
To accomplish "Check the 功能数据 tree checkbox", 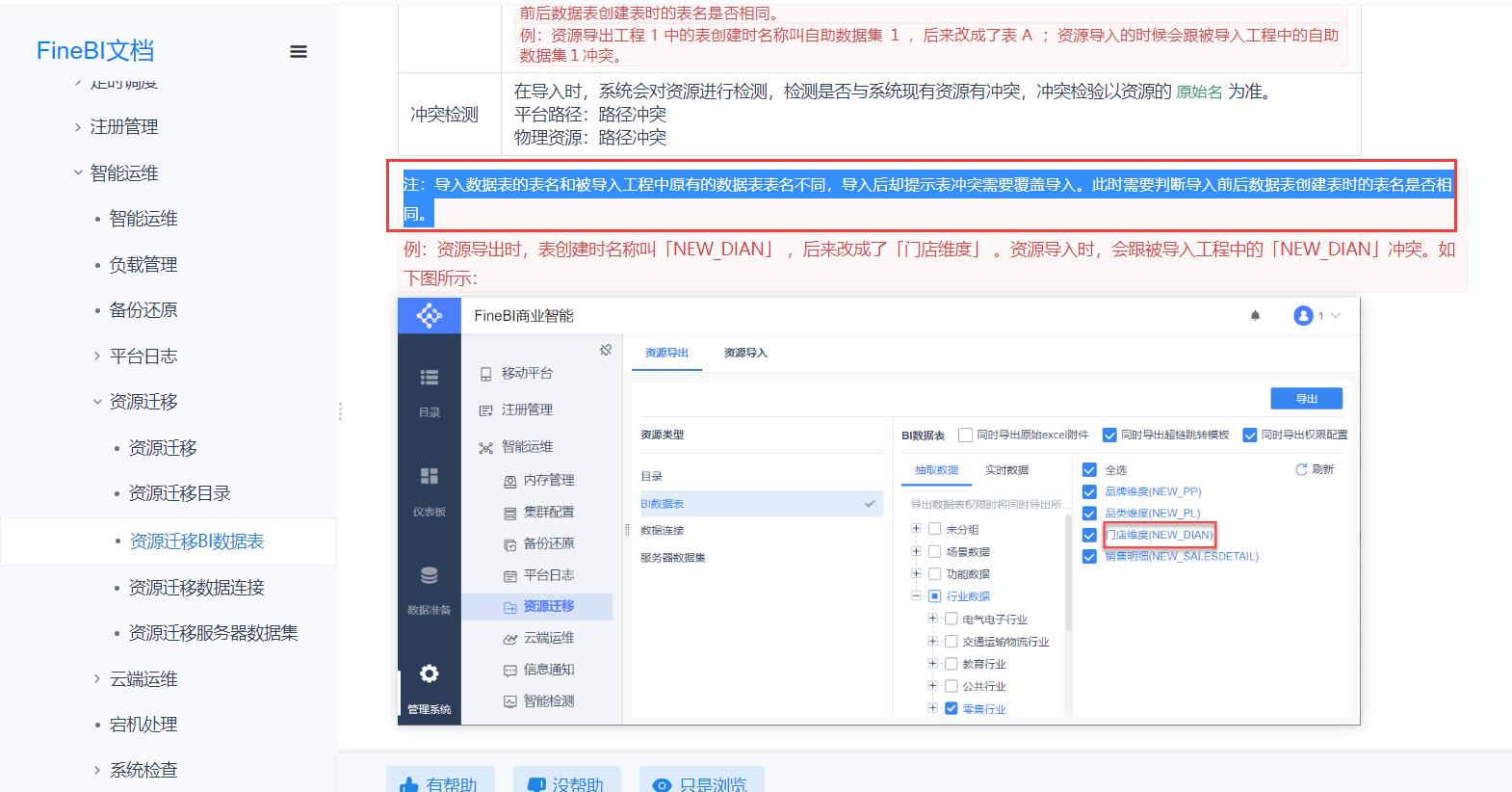I will click(x=934, y=573).
